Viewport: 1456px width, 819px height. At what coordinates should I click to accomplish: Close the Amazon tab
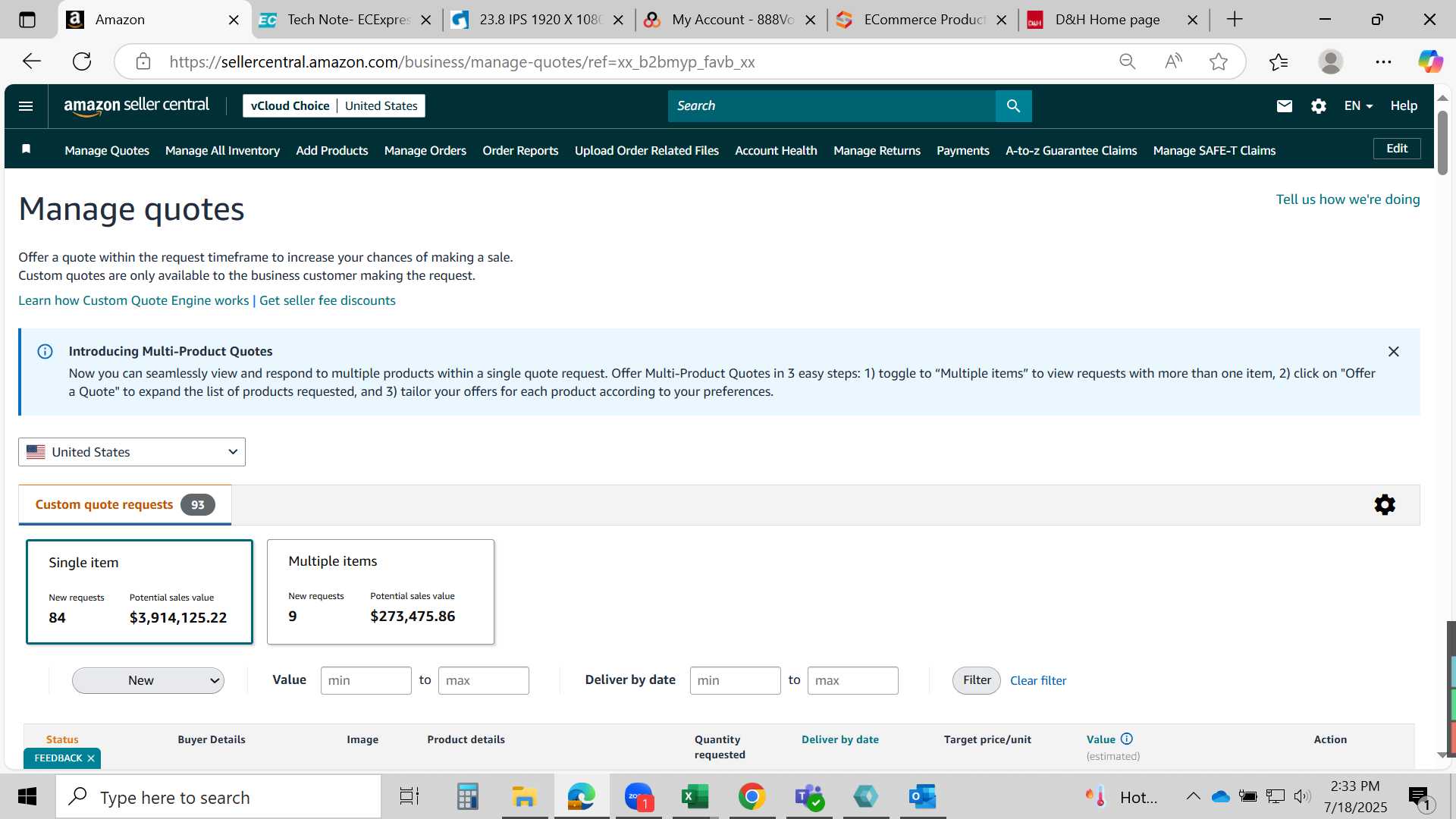tap(234, 20)
